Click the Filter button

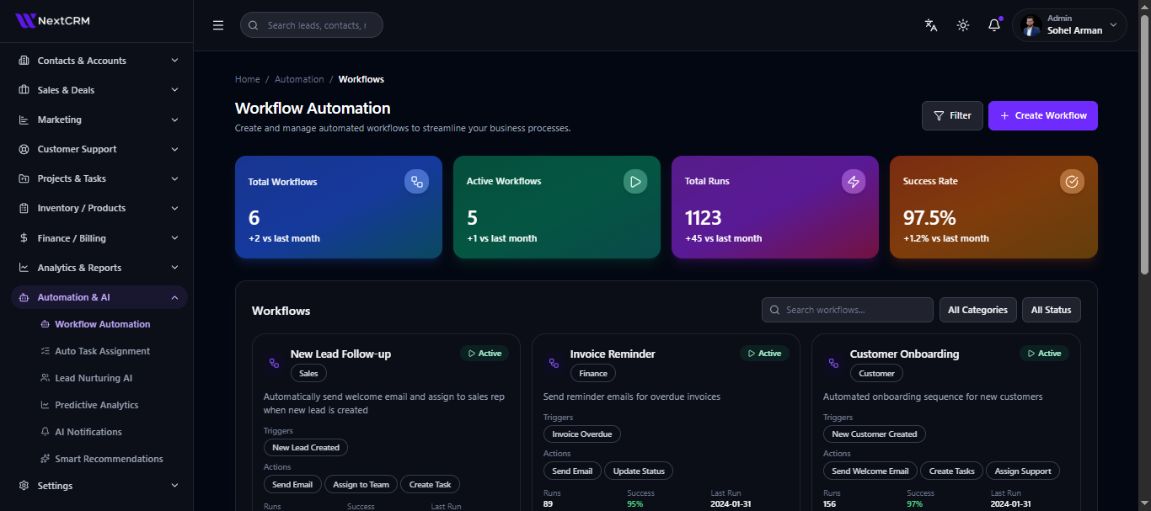952,115
